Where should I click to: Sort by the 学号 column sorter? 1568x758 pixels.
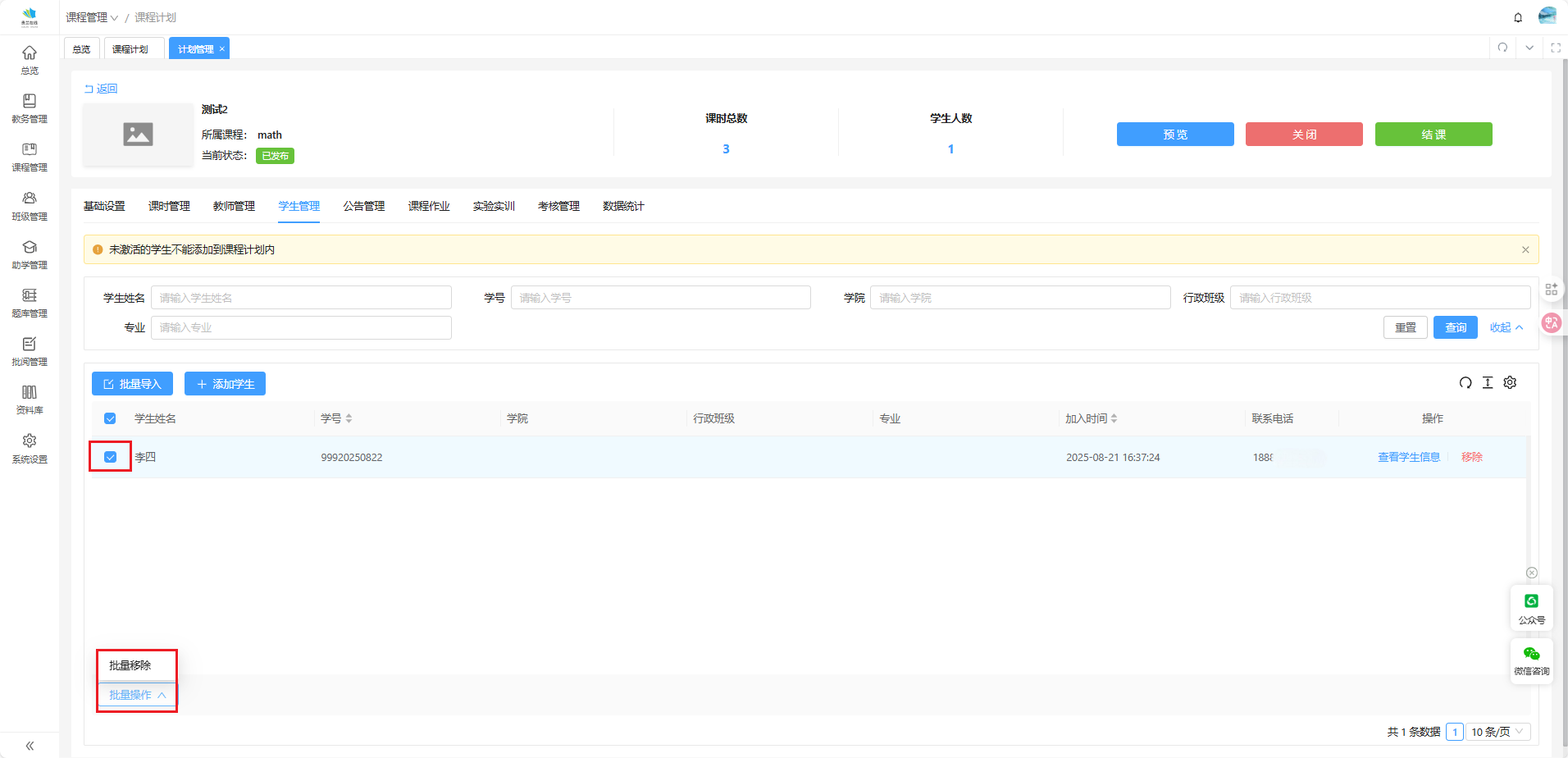349,418
